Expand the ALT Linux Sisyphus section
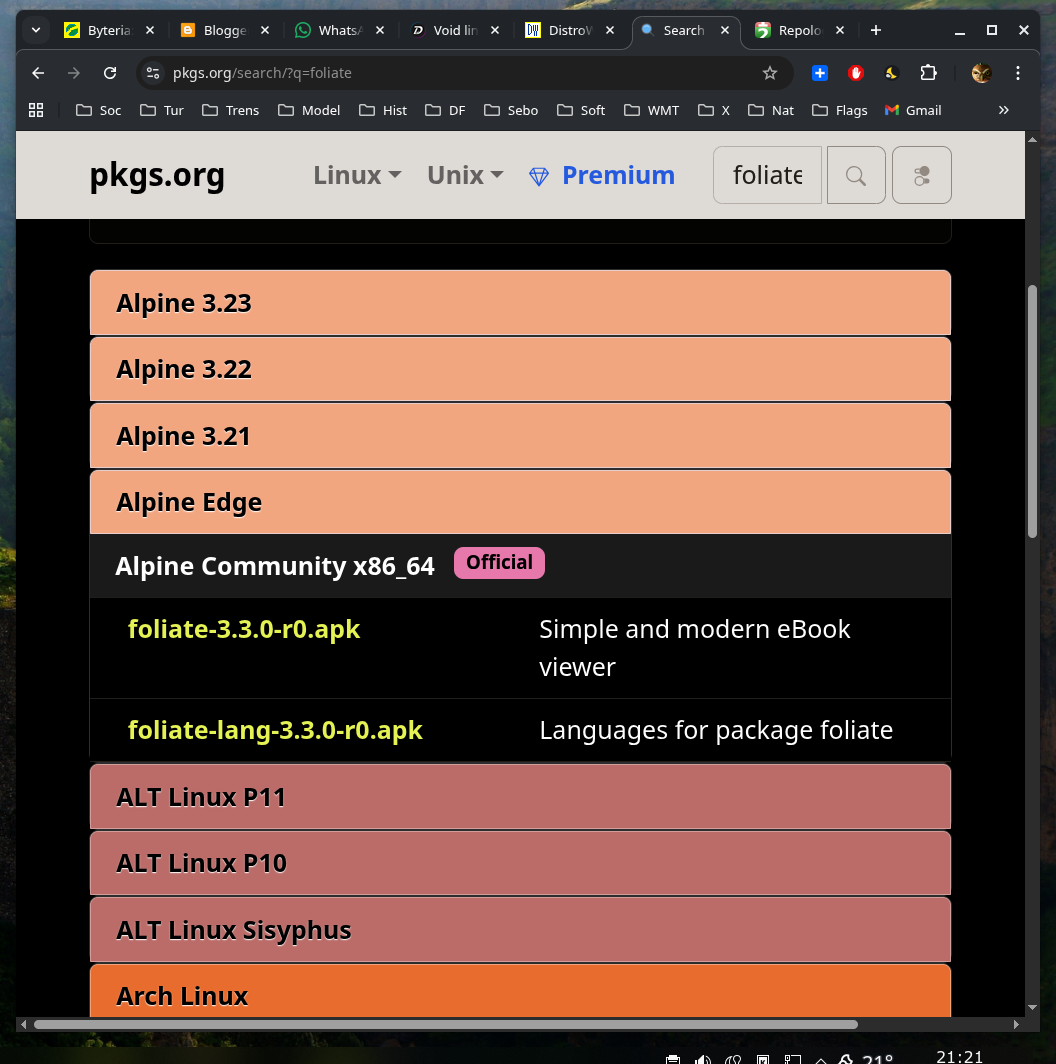Image resolution: width=1056 pixels, height=1064 pixels. (520, 930)
